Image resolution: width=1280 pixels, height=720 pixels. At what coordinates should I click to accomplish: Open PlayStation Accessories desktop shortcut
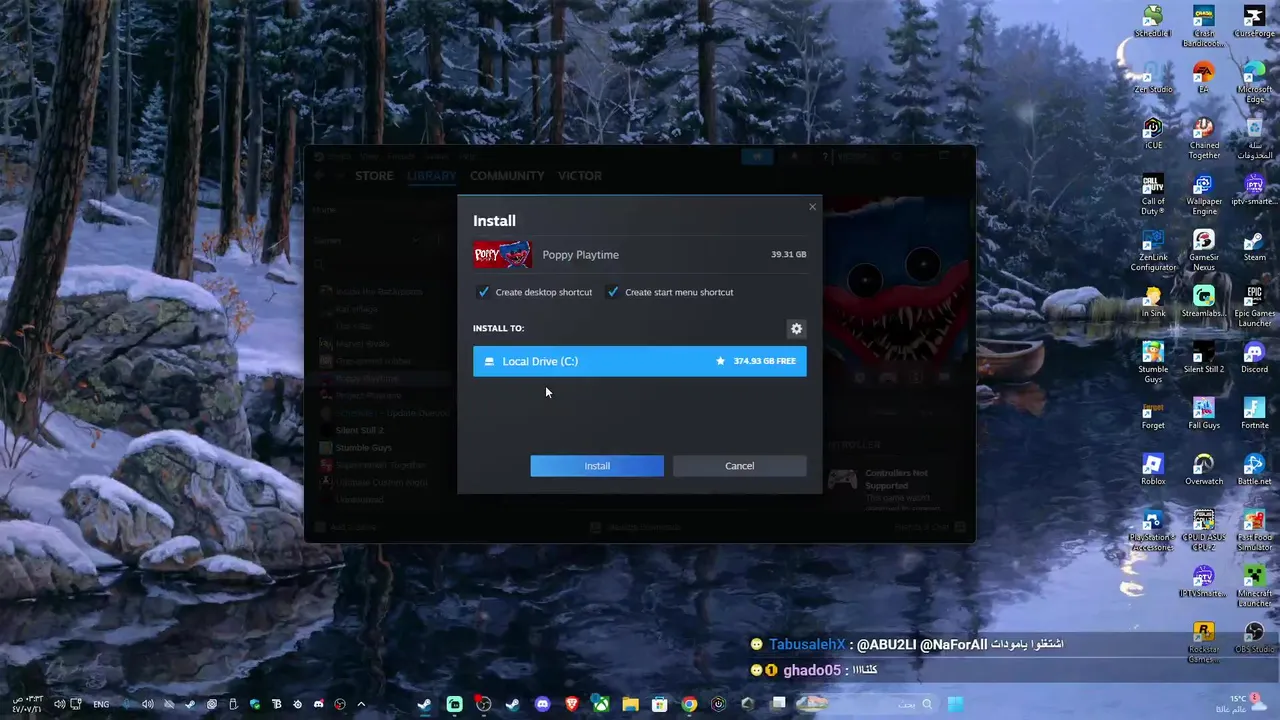[x=1153, y=530]
